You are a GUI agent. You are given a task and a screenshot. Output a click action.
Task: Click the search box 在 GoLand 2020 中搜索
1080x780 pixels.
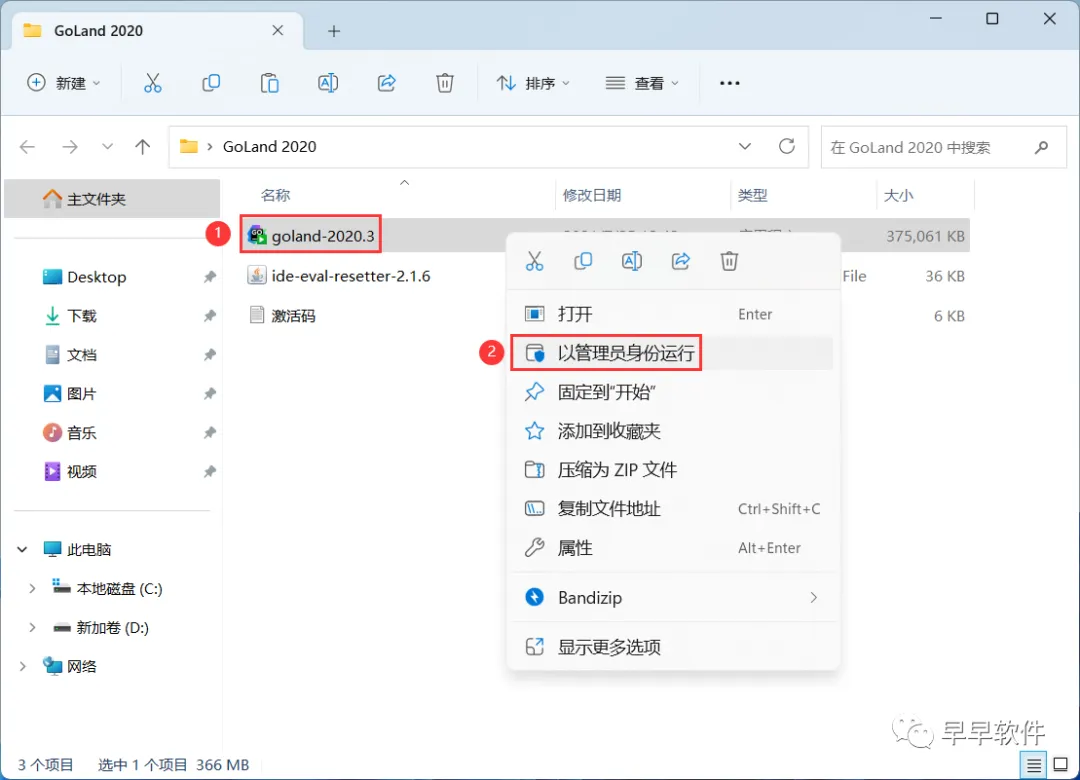944,147
